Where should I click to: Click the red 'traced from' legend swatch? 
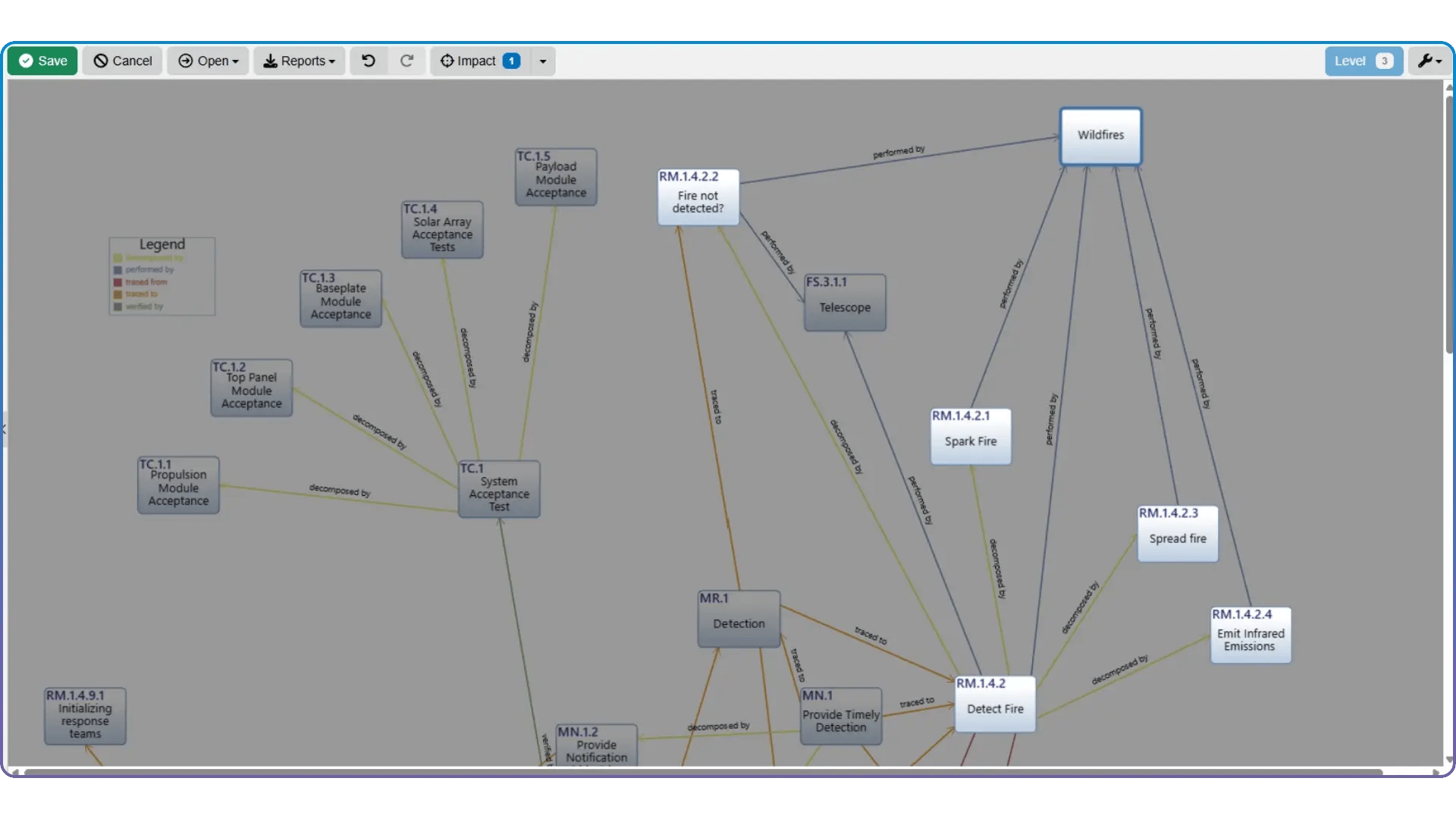click(118, 282)
